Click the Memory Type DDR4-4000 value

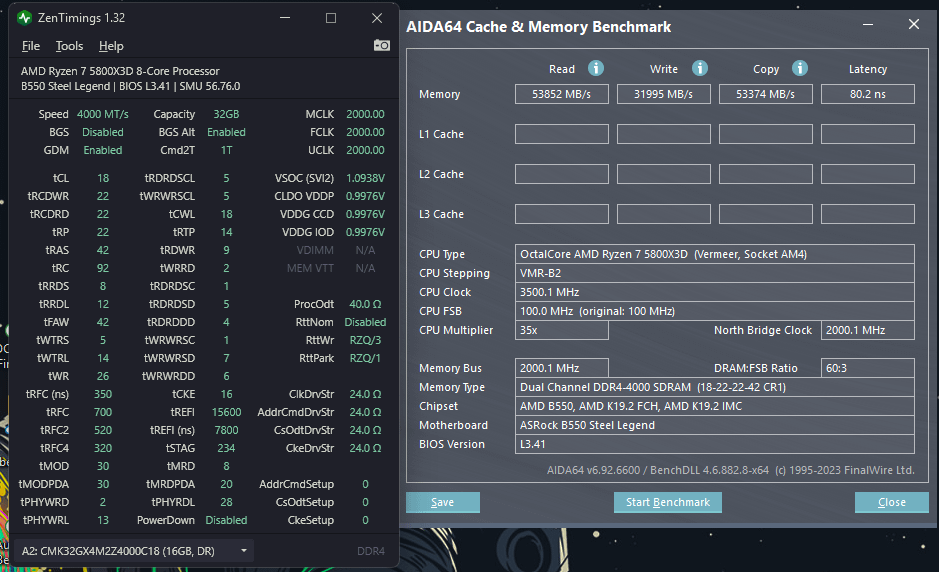(x=714, y=387)
